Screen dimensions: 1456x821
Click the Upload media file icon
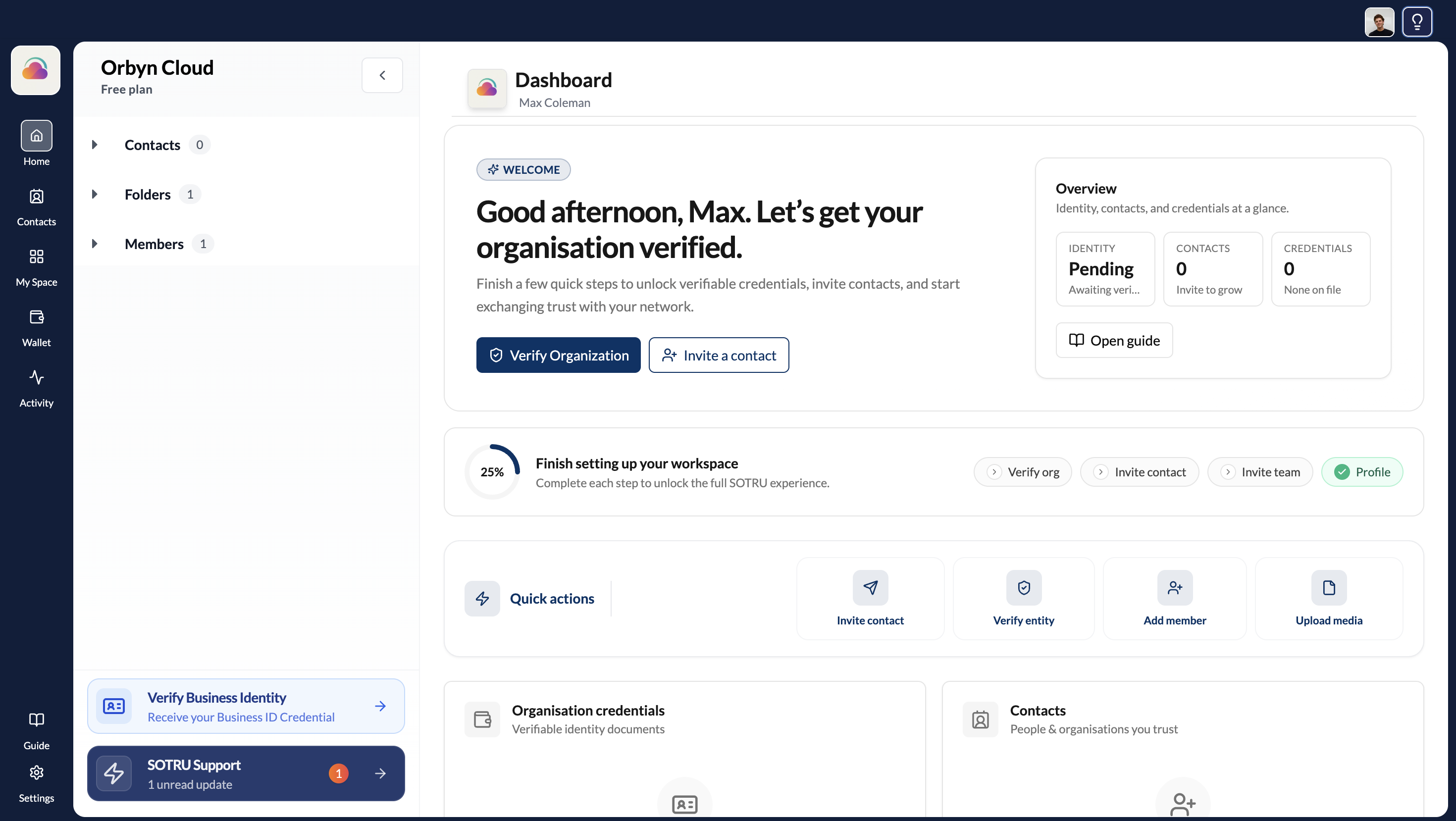click(x=1329, y=588)
